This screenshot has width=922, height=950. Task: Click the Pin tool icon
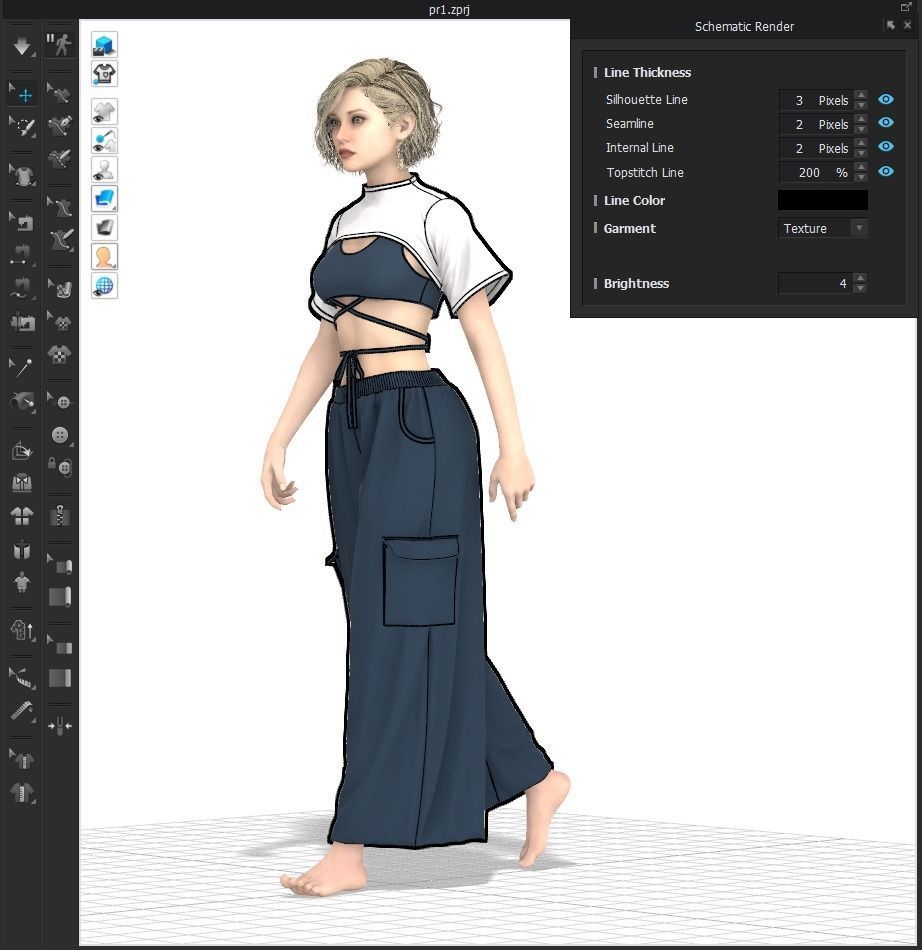point(22,368)
